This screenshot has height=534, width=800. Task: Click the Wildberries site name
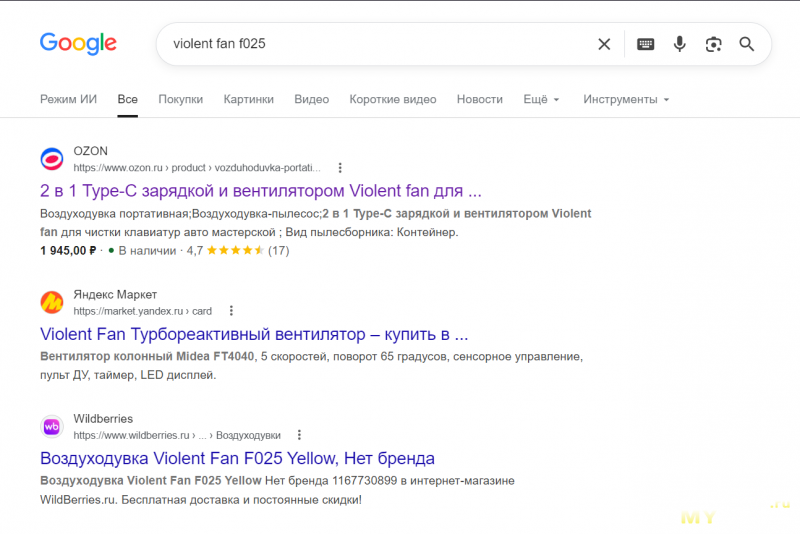pos(103,419)
